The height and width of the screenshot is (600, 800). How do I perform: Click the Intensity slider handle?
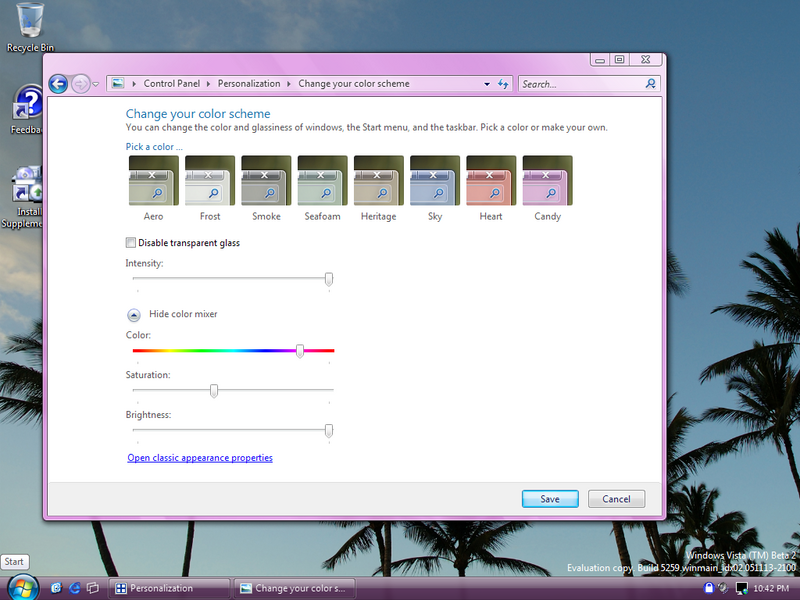(x=329, y=279)
